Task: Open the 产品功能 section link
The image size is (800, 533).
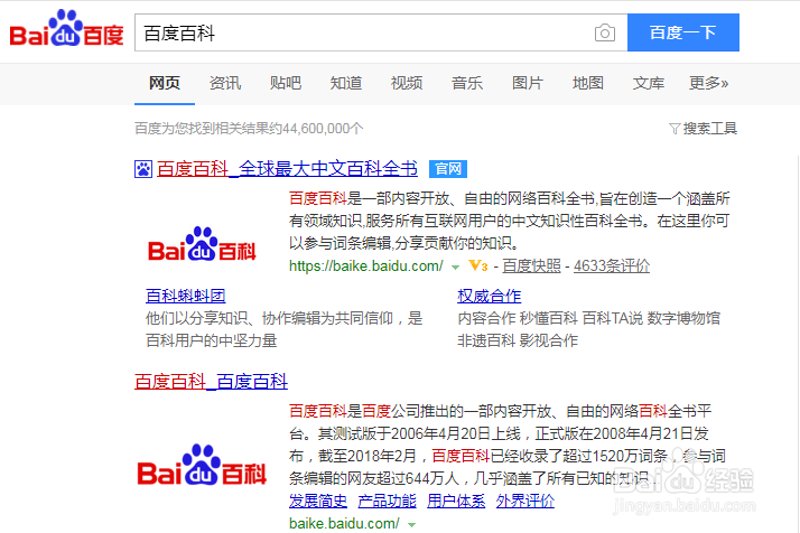Action: tap(387, 501)
